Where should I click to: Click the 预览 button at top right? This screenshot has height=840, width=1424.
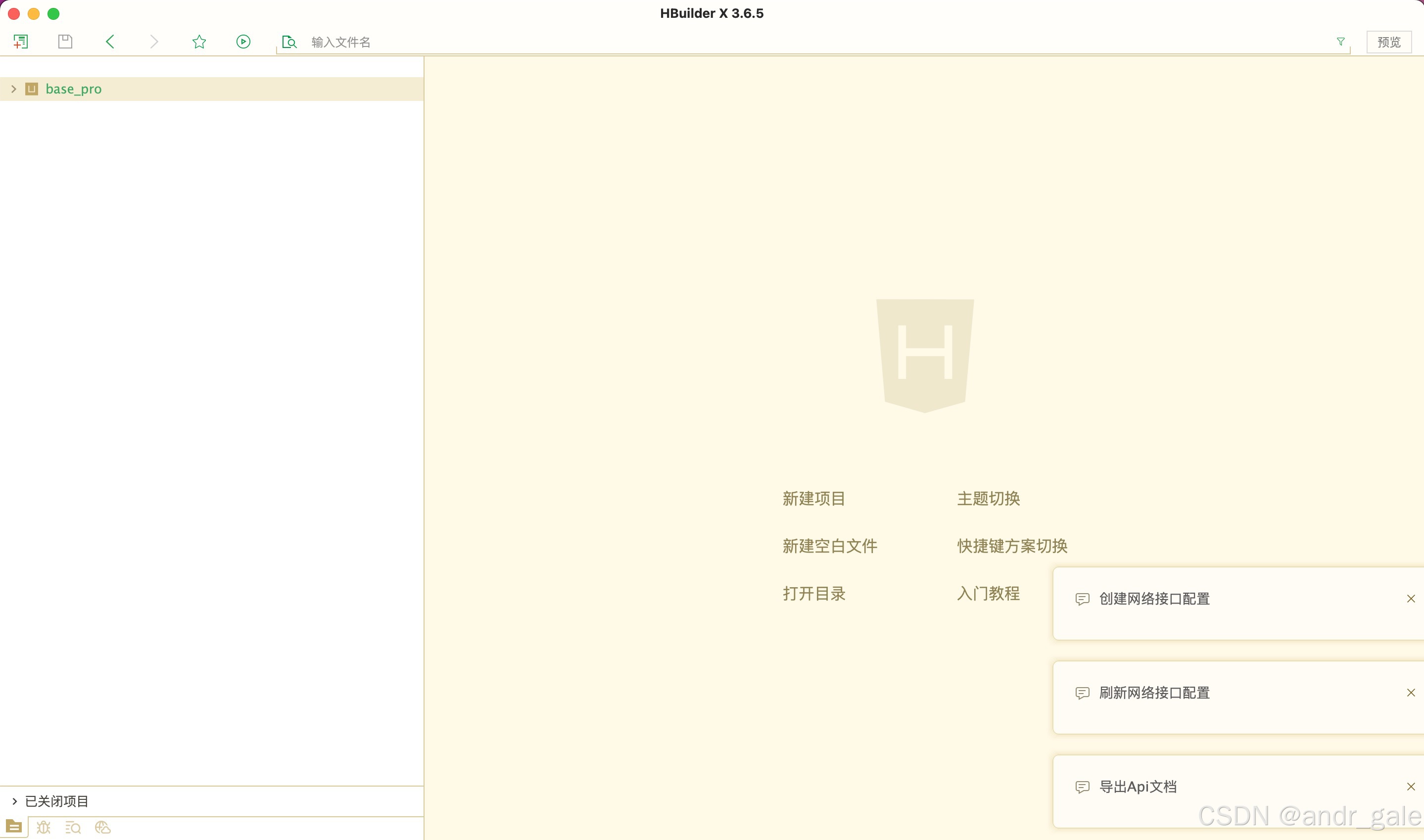1389,42
